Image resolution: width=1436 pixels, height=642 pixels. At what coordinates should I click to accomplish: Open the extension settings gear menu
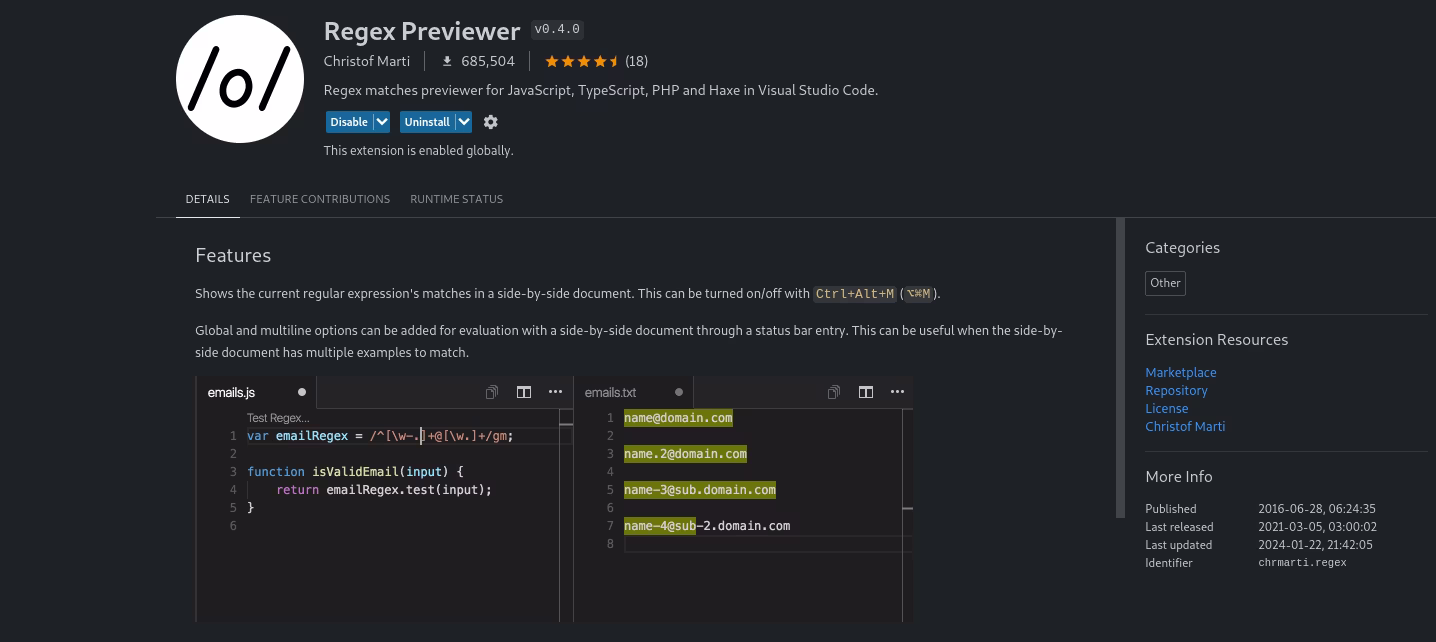490,122
